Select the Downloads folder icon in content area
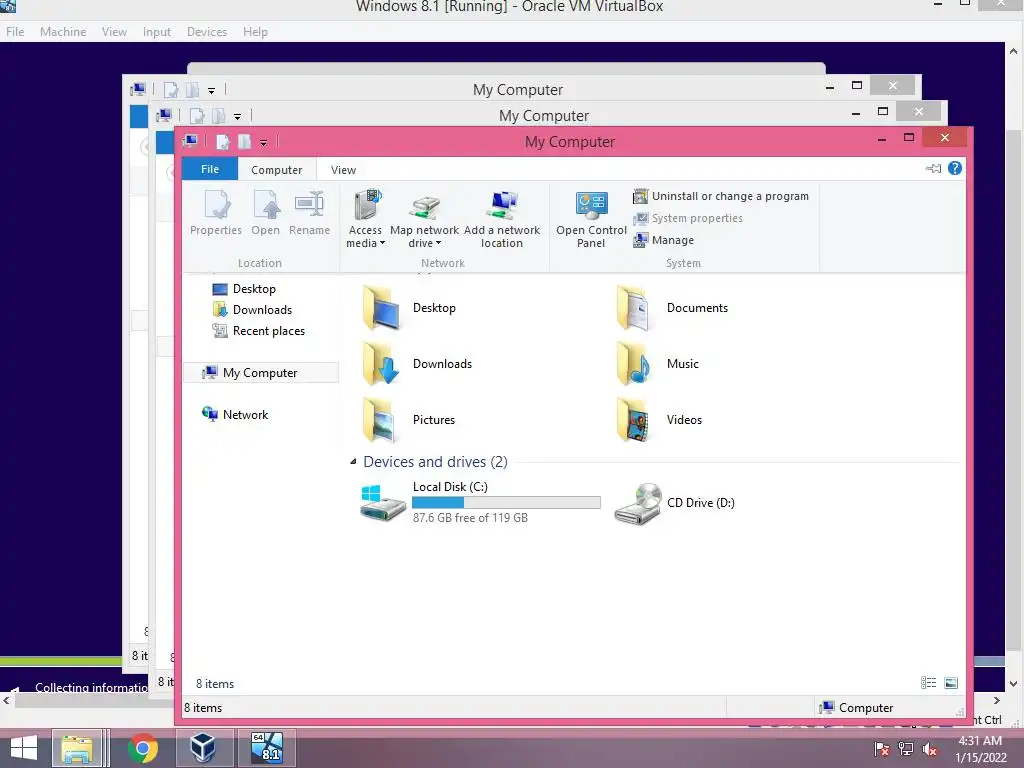The image size is (1024, 768). tap(381, 364)
